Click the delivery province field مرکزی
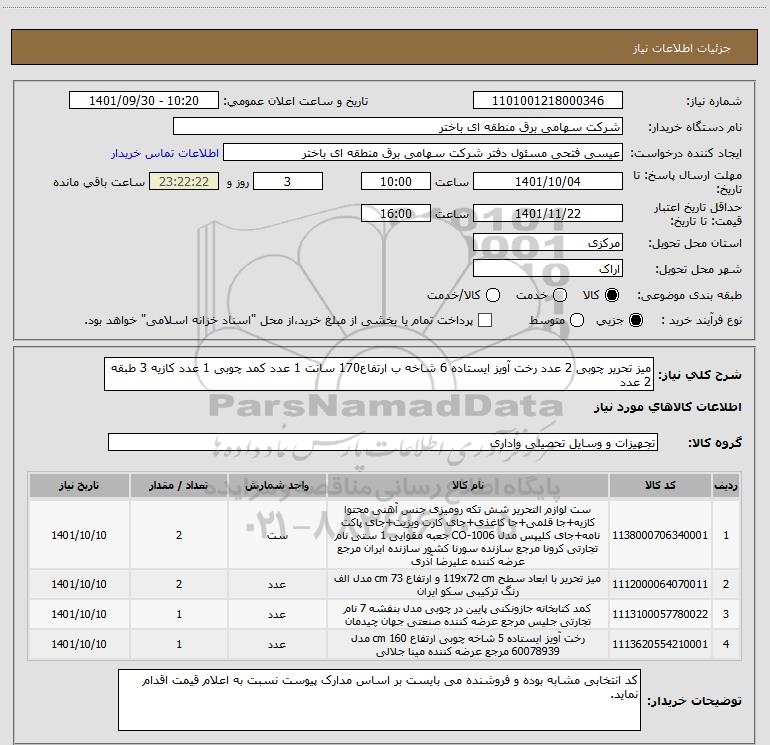Viewport: 770px width, 745px height. tap(548, 243)
